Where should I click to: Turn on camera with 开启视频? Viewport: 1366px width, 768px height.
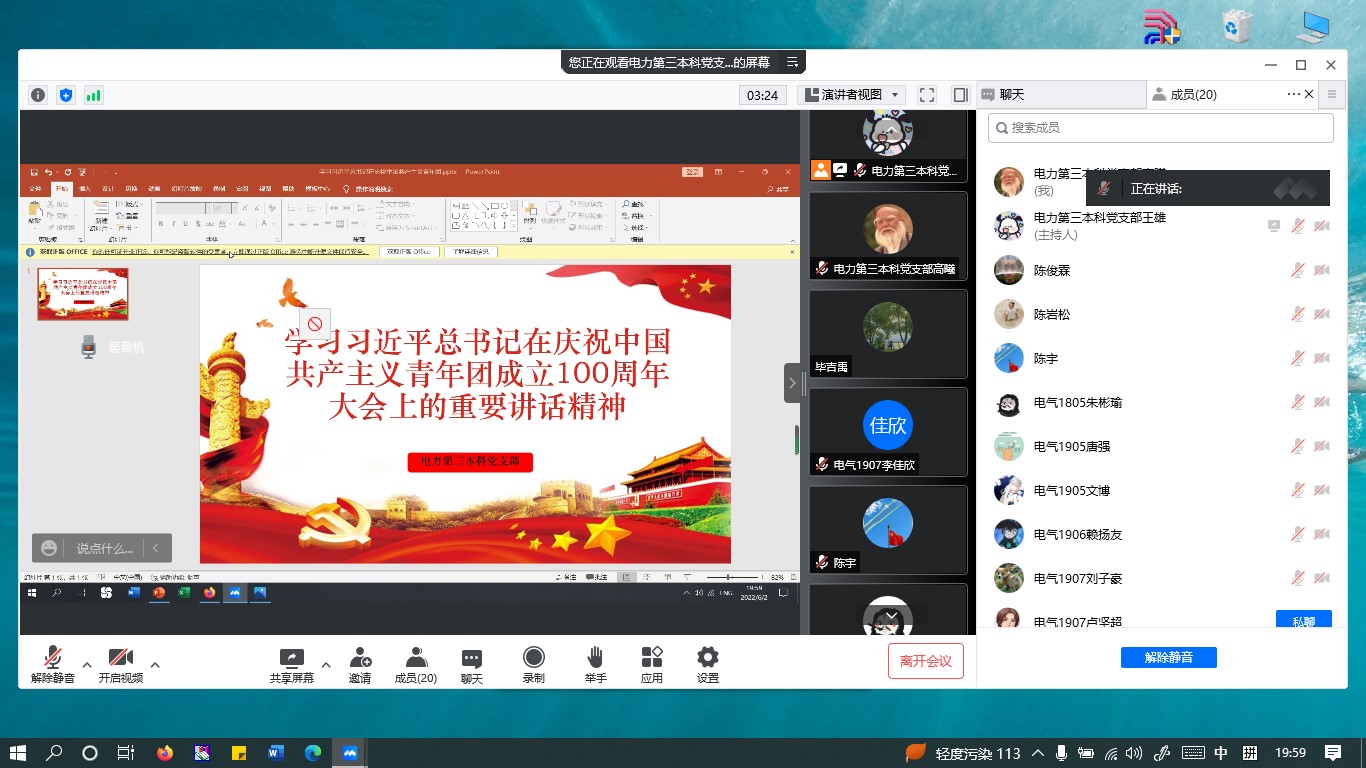[121, 664]
